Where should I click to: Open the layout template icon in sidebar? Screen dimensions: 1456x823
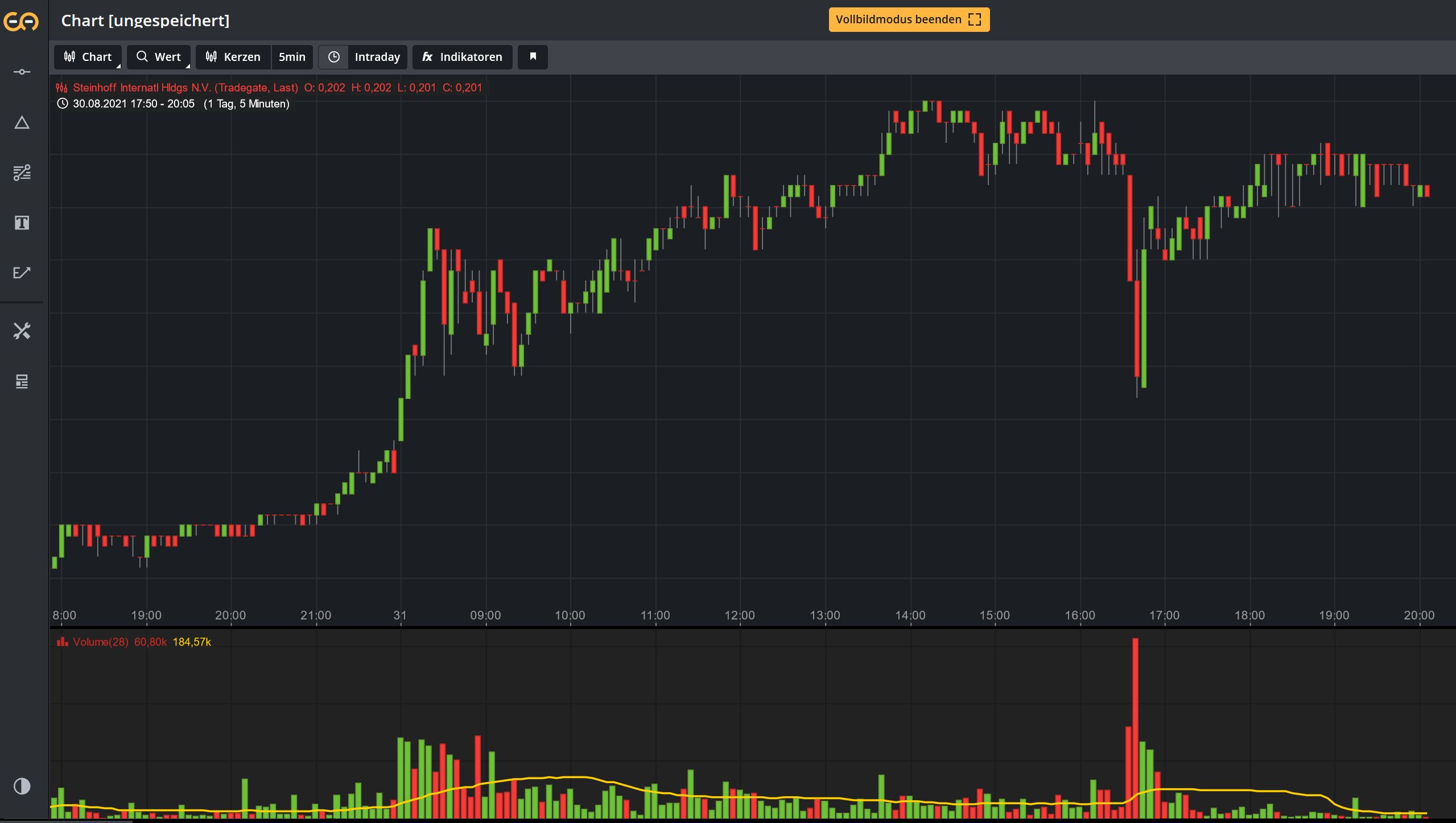(22, 381)
